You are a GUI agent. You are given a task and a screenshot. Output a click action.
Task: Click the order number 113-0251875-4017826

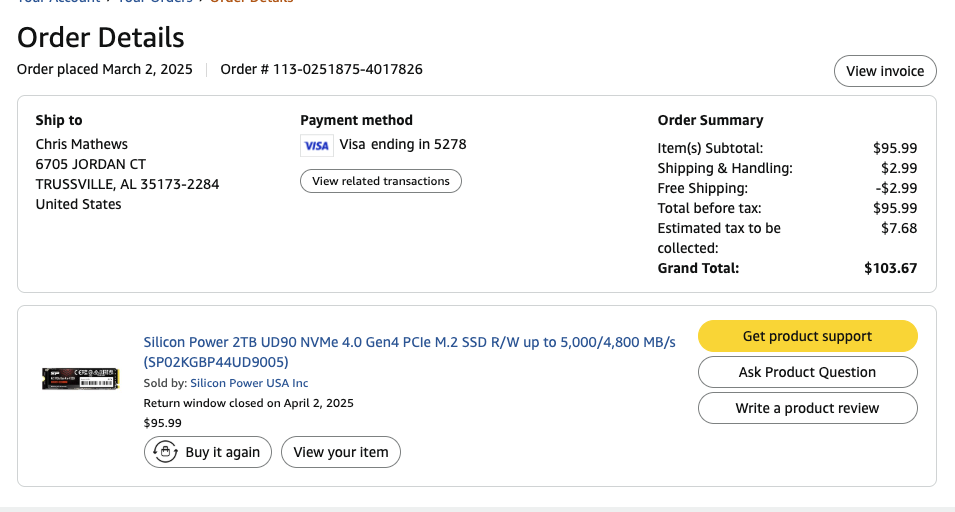pyautogui.click(x=321, y=69)
